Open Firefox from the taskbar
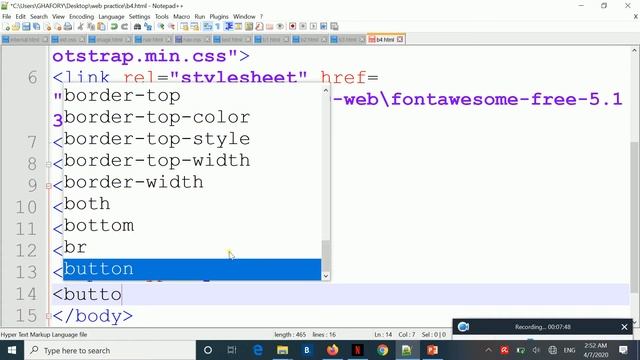Image resolution: width=640 pixels, height=360 pixels. tap(332, 350)
